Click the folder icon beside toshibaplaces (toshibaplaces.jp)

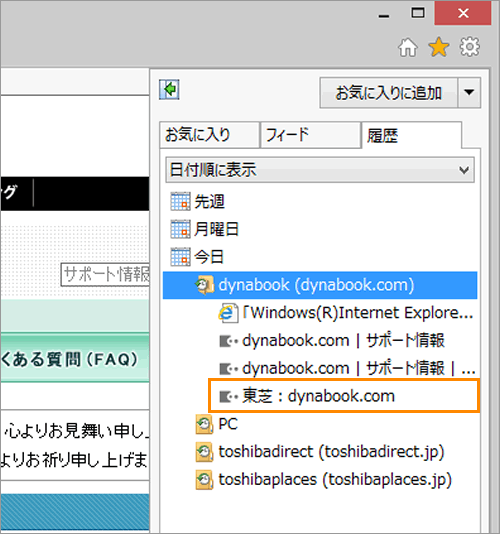pyautogui.click(x=204, y=480)
